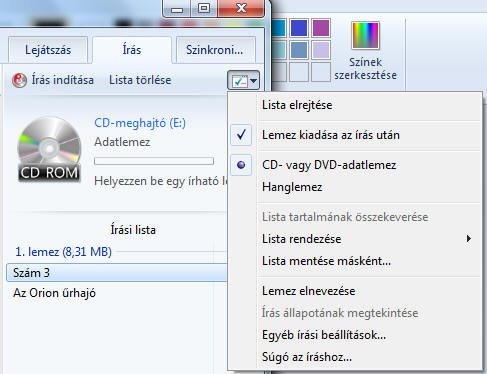Click Lista törlése button

tap(140, 80)
